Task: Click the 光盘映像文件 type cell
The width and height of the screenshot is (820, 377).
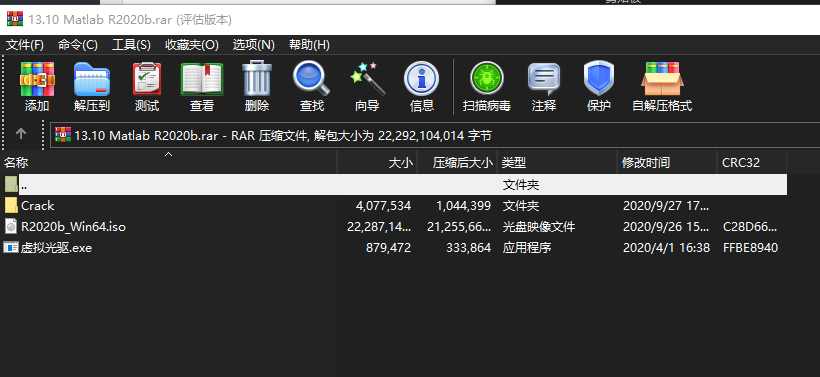Action: tap(539, 226)
